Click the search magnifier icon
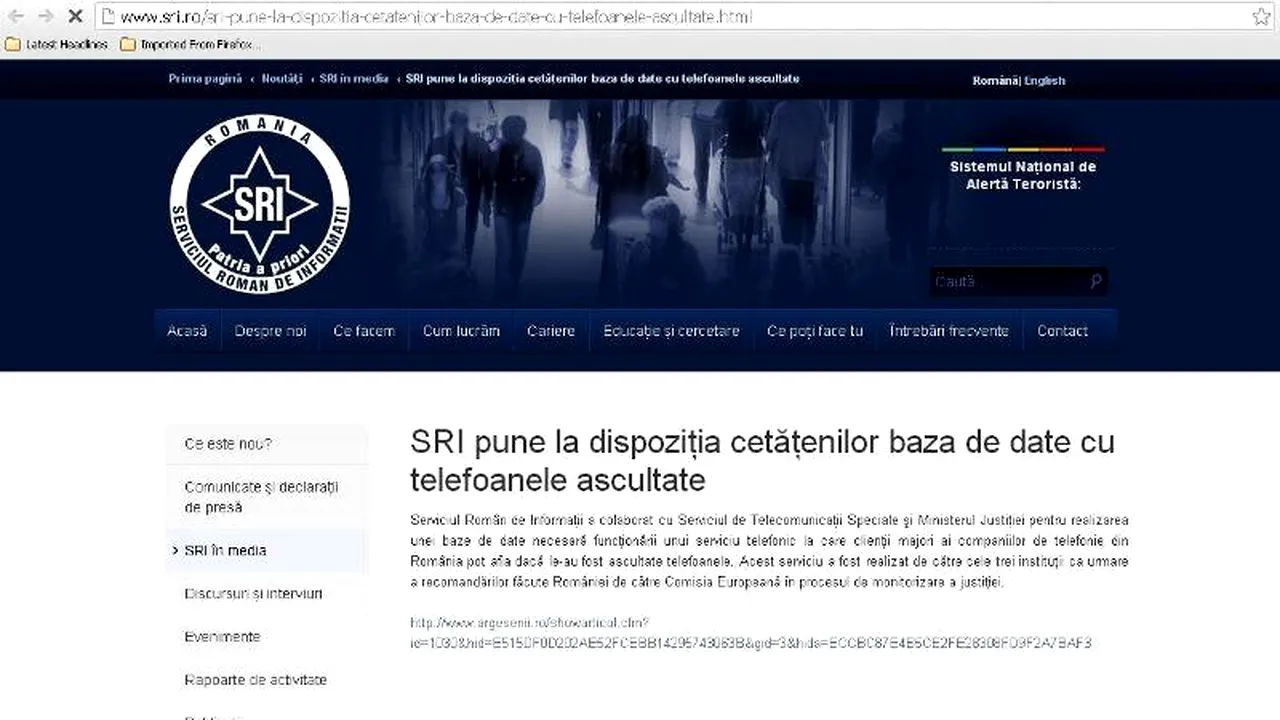The width and height of the screenshot is (1280, 720). coord(1095,281)
